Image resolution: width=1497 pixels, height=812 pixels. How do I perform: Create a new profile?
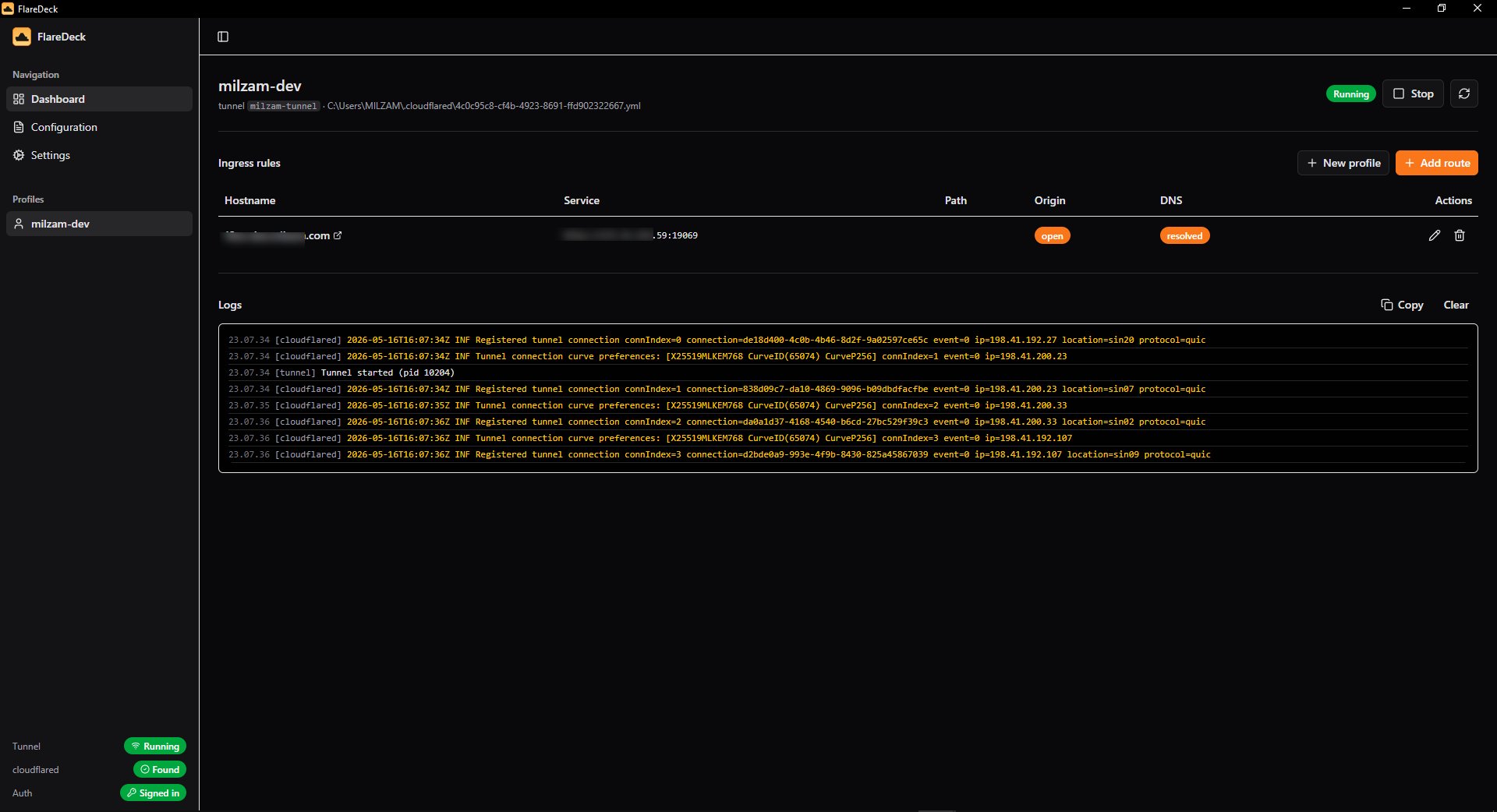(x=1343, y=163)
